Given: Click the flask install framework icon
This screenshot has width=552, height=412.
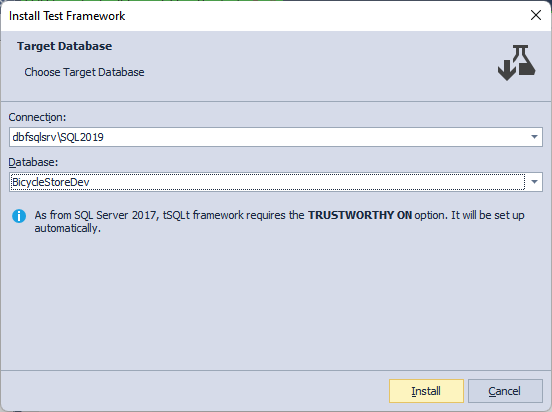Looking at the screenshot, I should (516, 63).
